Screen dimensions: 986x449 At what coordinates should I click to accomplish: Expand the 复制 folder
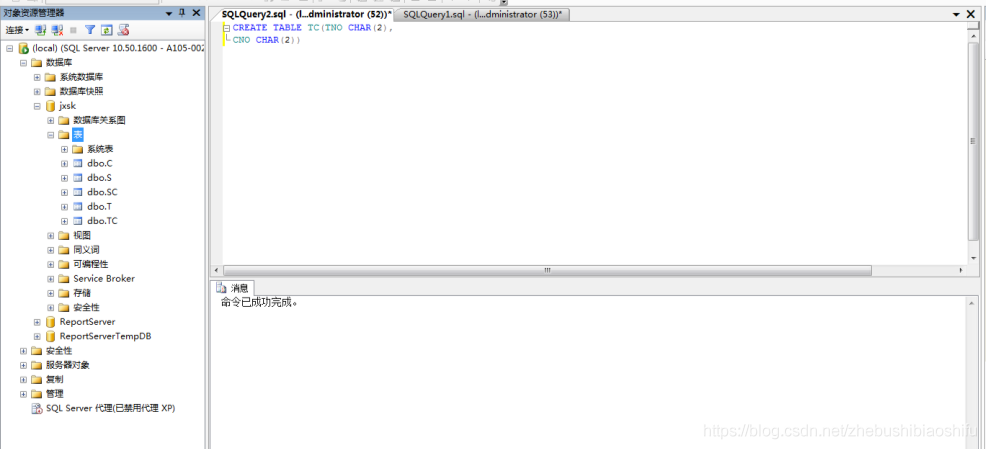[23, 380]
